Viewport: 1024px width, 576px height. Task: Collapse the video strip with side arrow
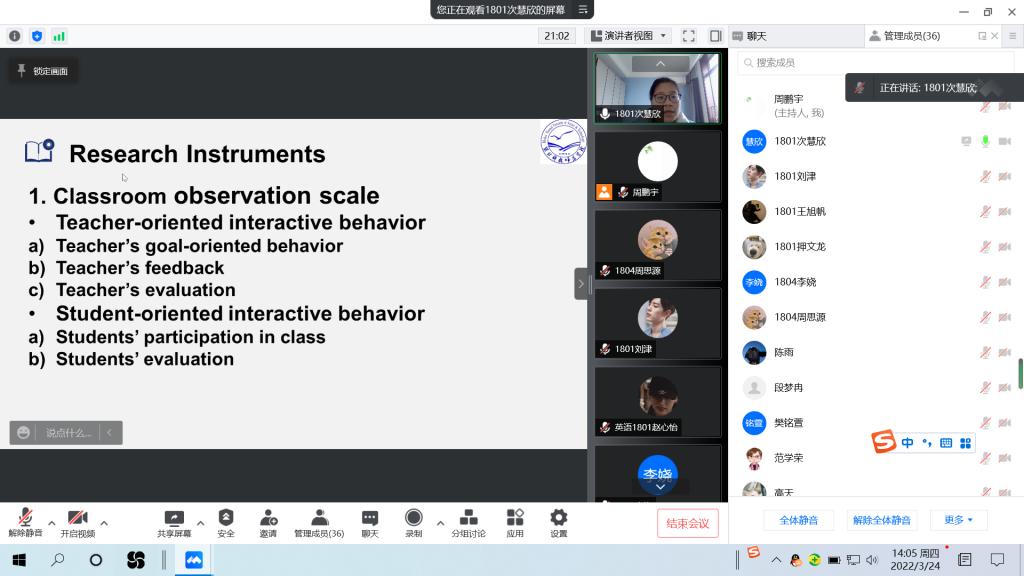click(x=581, y=284)
